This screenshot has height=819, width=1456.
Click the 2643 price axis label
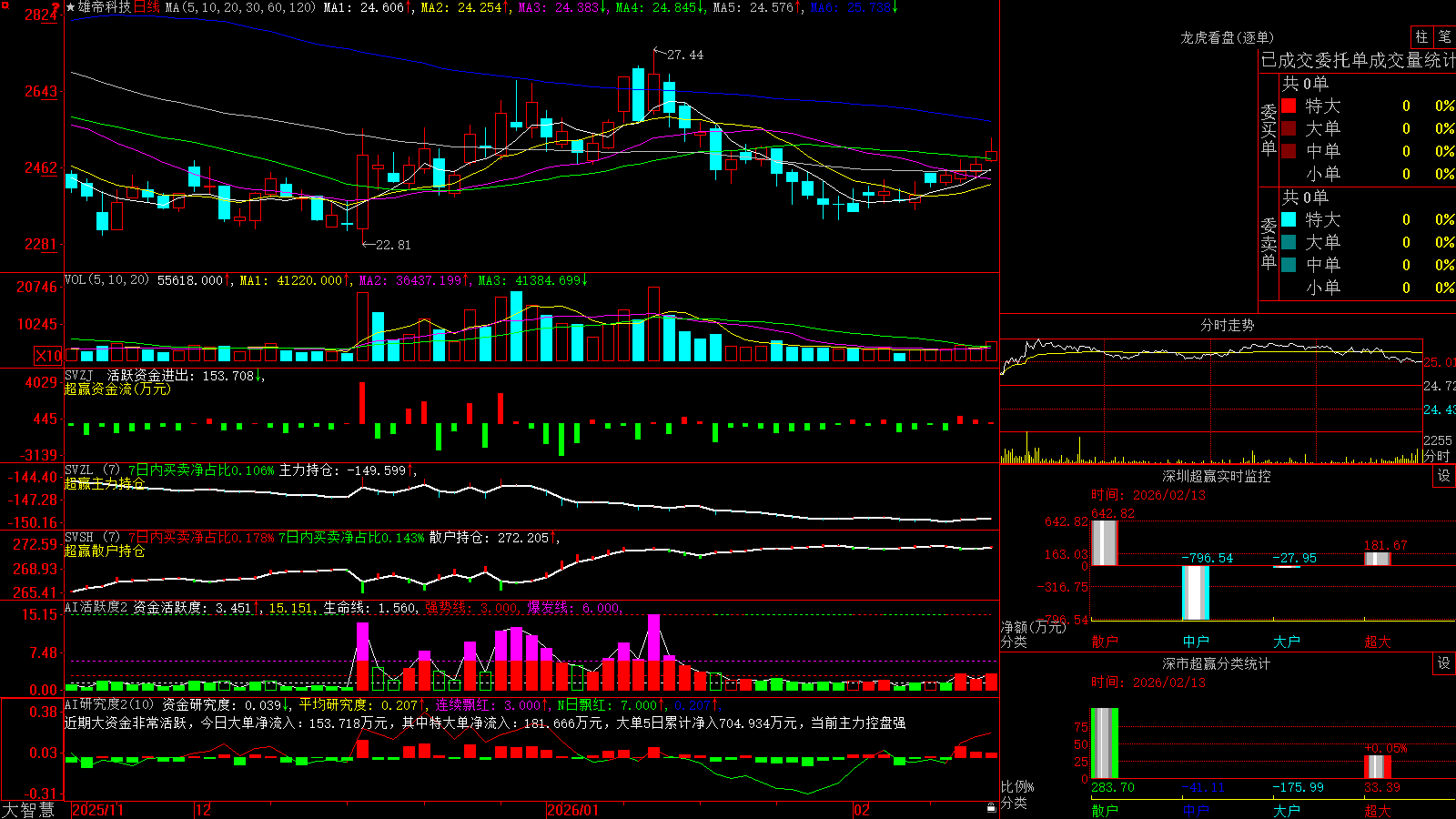(x=41, y=91)
